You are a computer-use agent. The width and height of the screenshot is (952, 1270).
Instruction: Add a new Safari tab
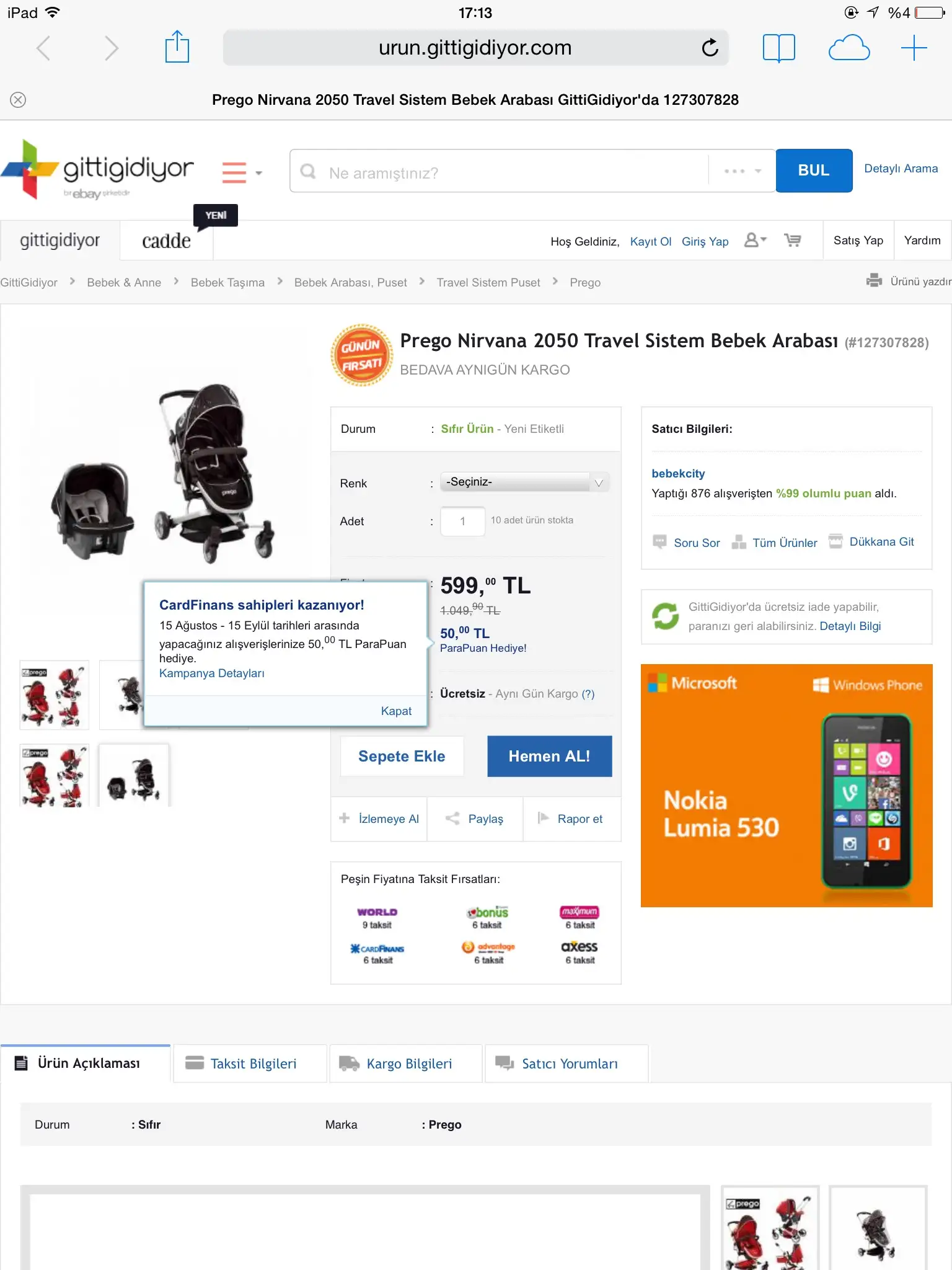pos(914,48)
